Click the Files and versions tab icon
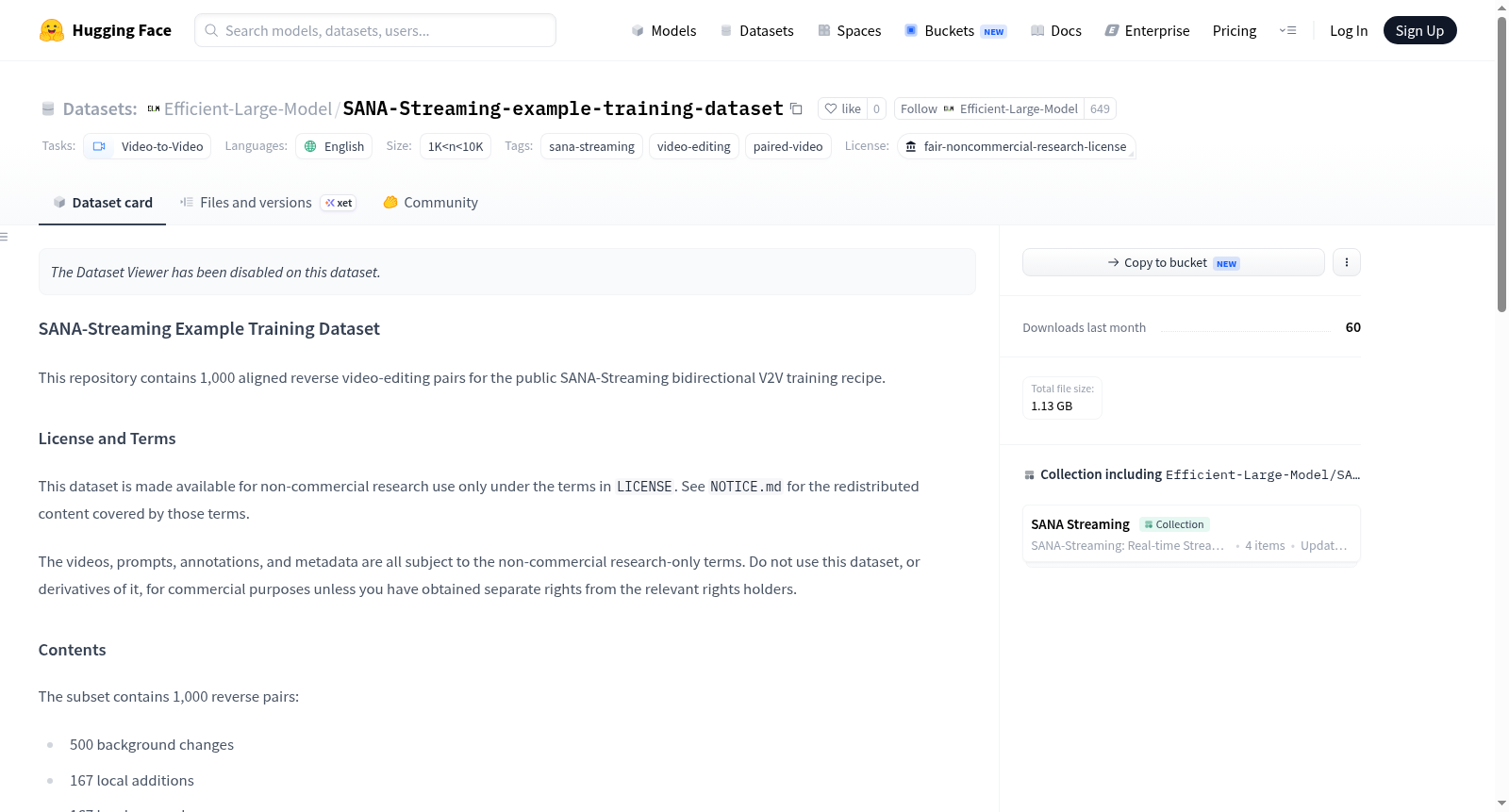1509x812 pixels. (187, 202)
